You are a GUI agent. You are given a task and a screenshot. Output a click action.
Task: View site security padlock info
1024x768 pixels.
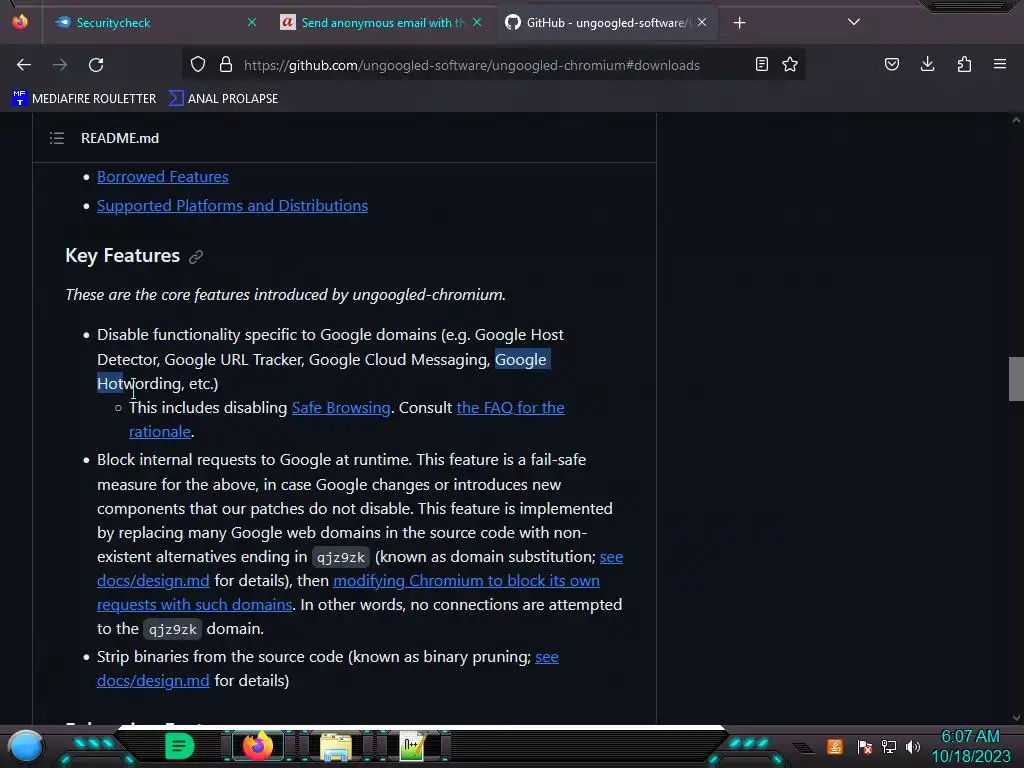226,65
